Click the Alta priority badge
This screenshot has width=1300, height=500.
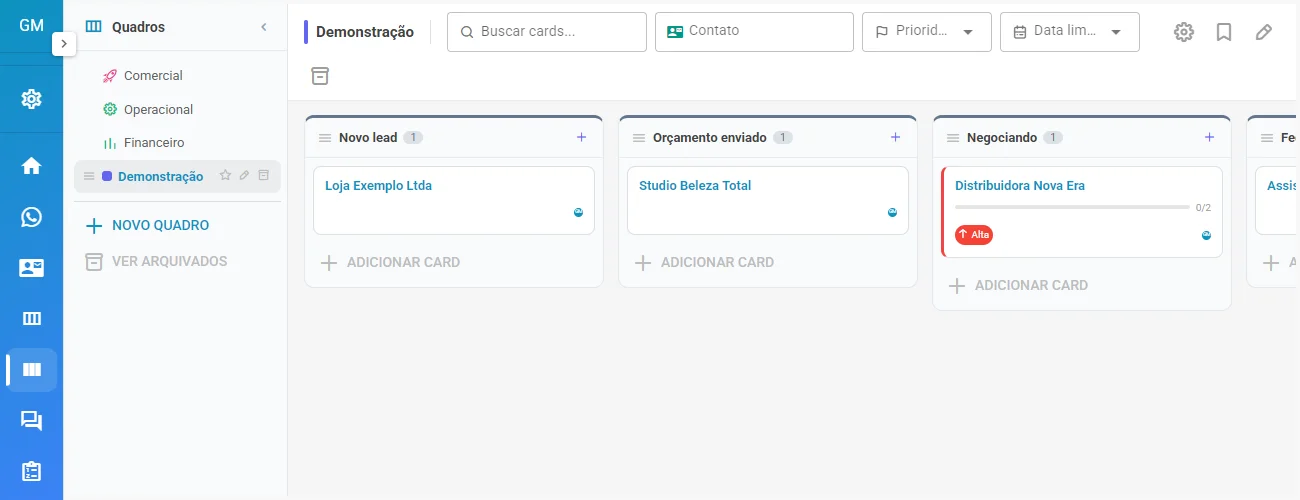tap(974, 234)
